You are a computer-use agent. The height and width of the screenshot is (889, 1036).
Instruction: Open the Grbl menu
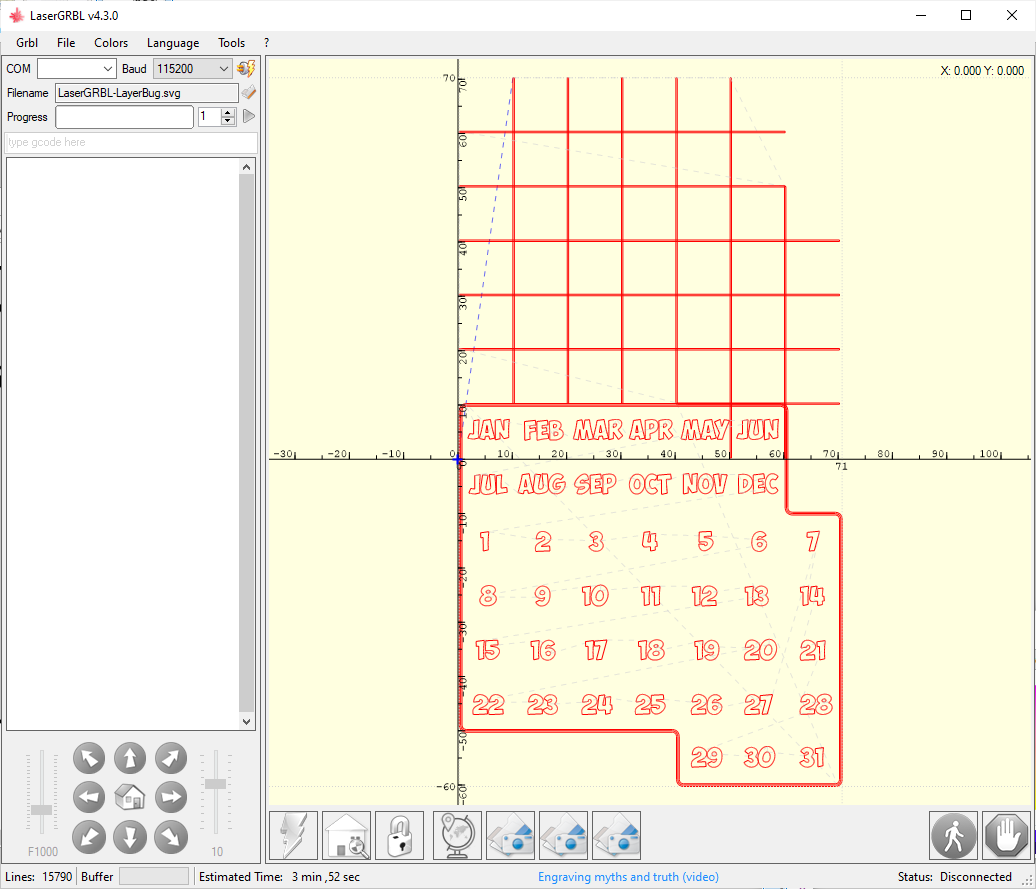(x=27, y=43)
